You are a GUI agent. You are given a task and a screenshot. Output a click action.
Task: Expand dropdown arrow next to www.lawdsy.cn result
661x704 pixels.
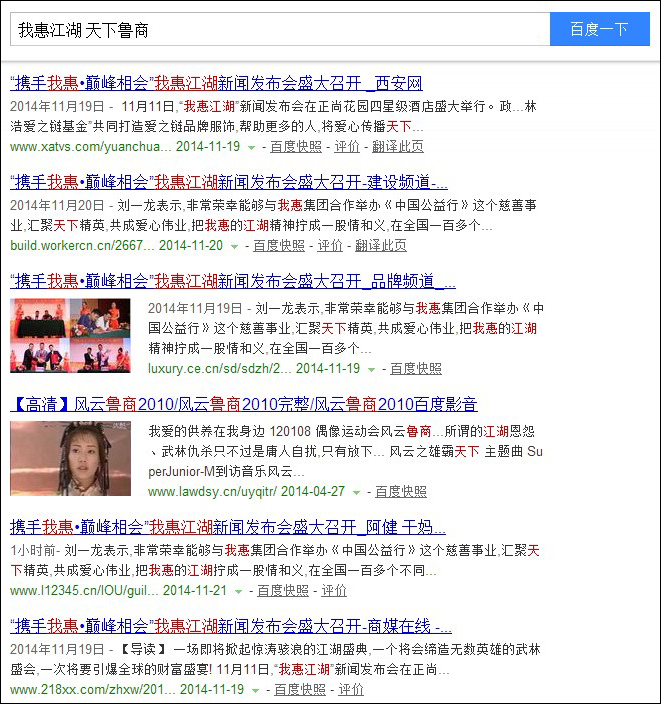coord(357,493)
